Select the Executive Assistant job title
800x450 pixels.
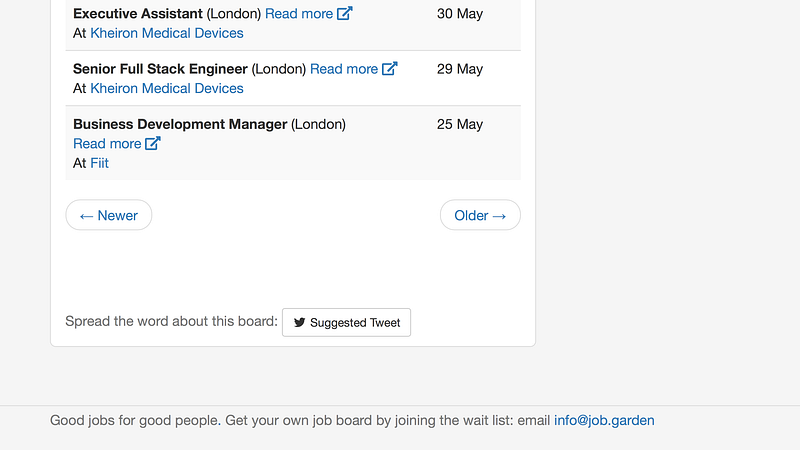(138, 14)
